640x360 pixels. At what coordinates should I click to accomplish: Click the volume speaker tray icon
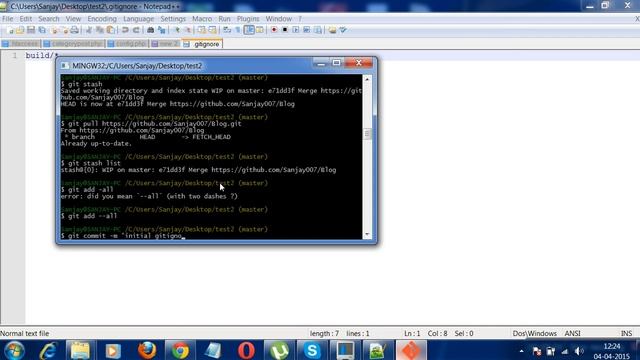(x=579, y=351)
